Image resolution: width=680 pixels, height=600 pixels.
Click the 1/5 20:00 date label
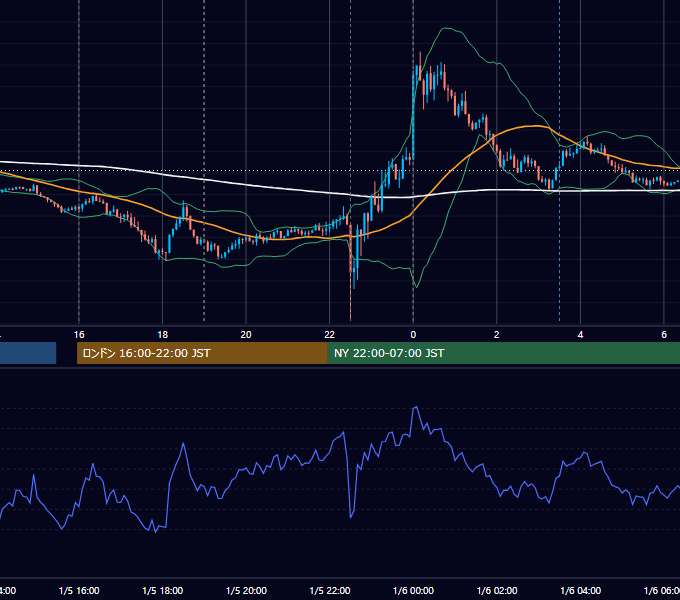click(x=246, y=590)
